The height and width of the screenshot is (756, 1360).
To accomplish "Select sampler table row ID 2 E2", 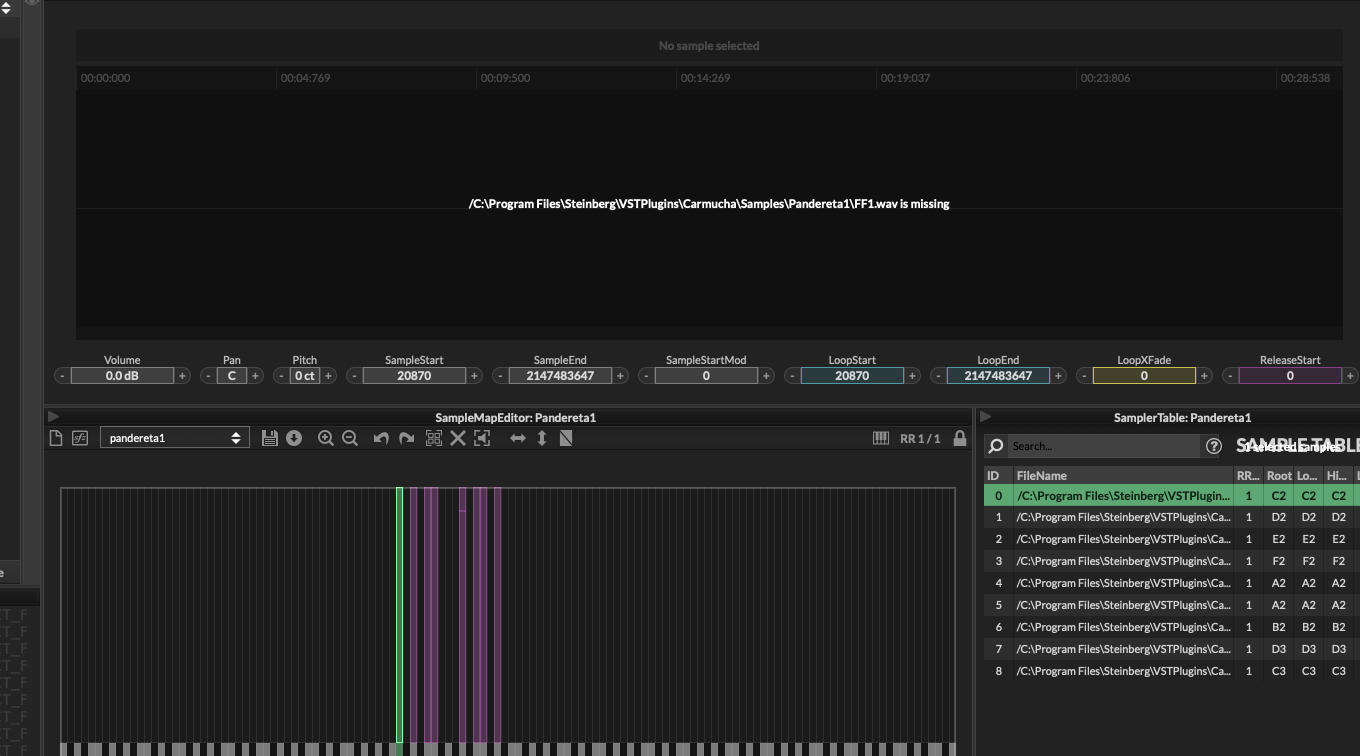I will point(1172,540).
